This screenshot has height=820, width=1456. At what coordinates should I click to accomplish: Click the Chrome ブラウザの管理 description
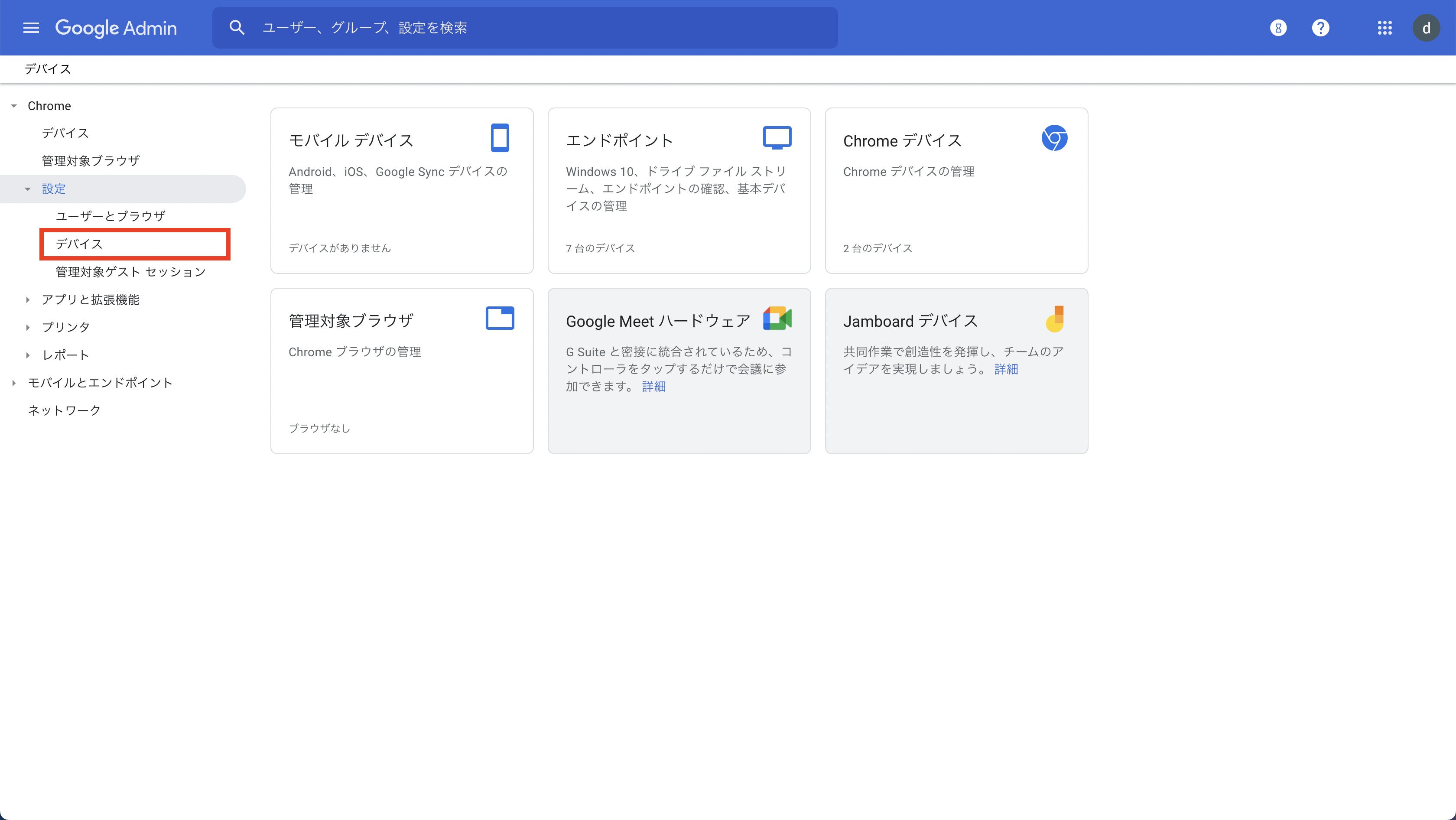(x=355, y=351)
